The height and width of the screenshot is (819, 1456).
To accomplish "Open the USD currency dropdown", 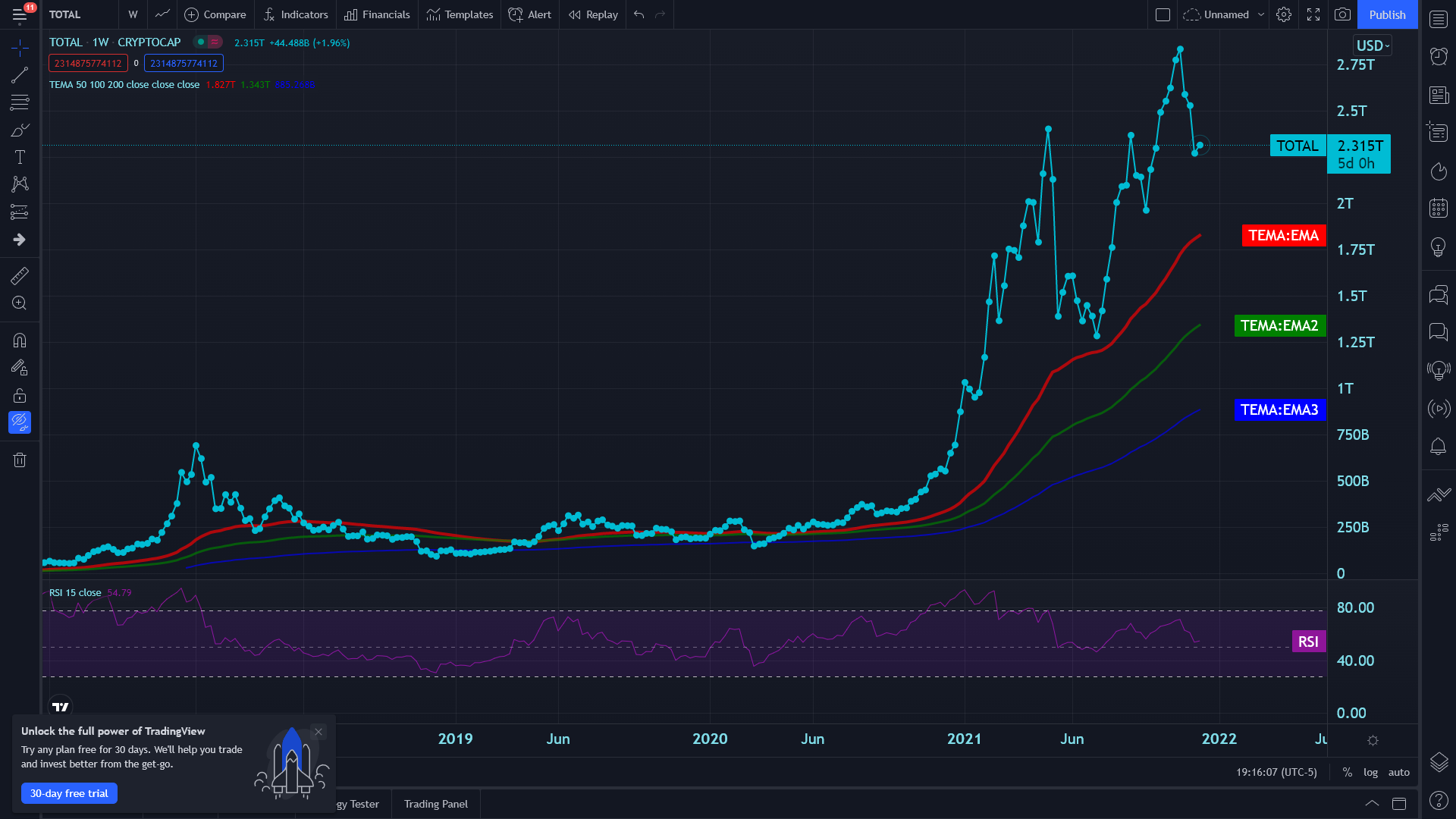I will (1373, 45).
